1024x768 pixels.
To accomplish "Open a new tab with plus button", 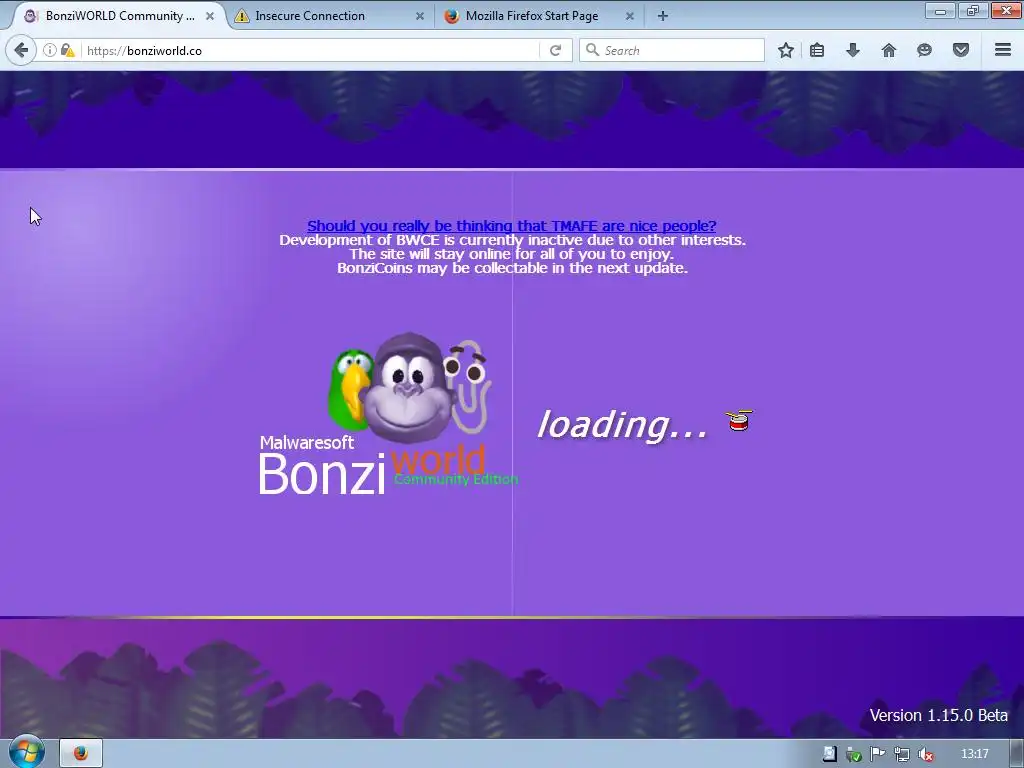I will coord(663,16).
